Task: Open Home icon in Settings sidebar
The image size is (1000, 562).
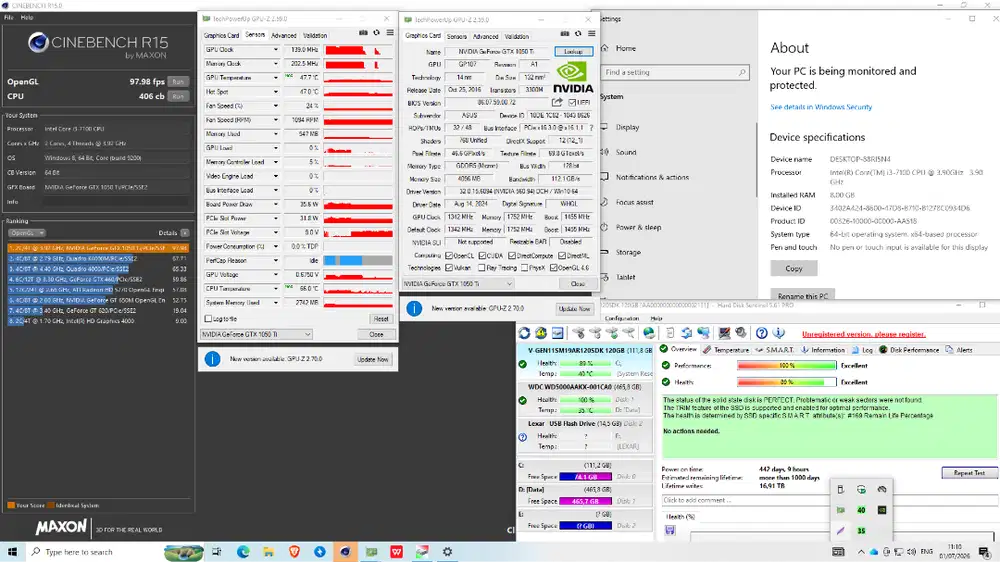Action: (x=604, y=48)
